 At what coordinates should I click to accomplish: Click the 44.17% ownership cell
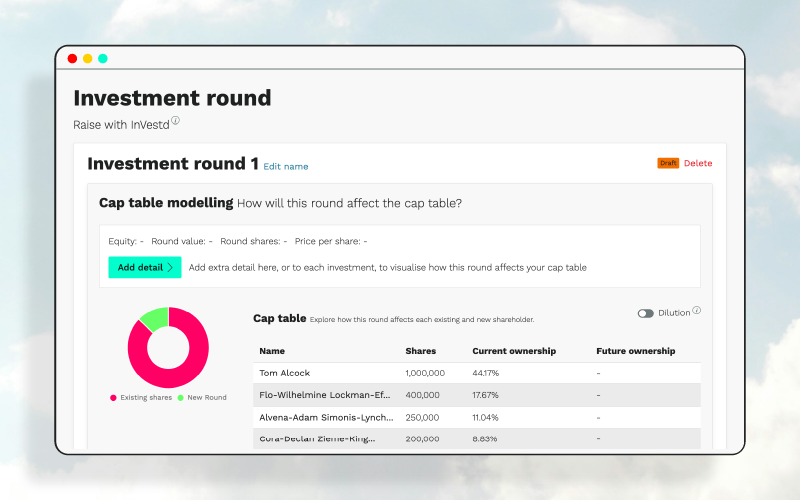pyautogui.click(x=486, y=373)
